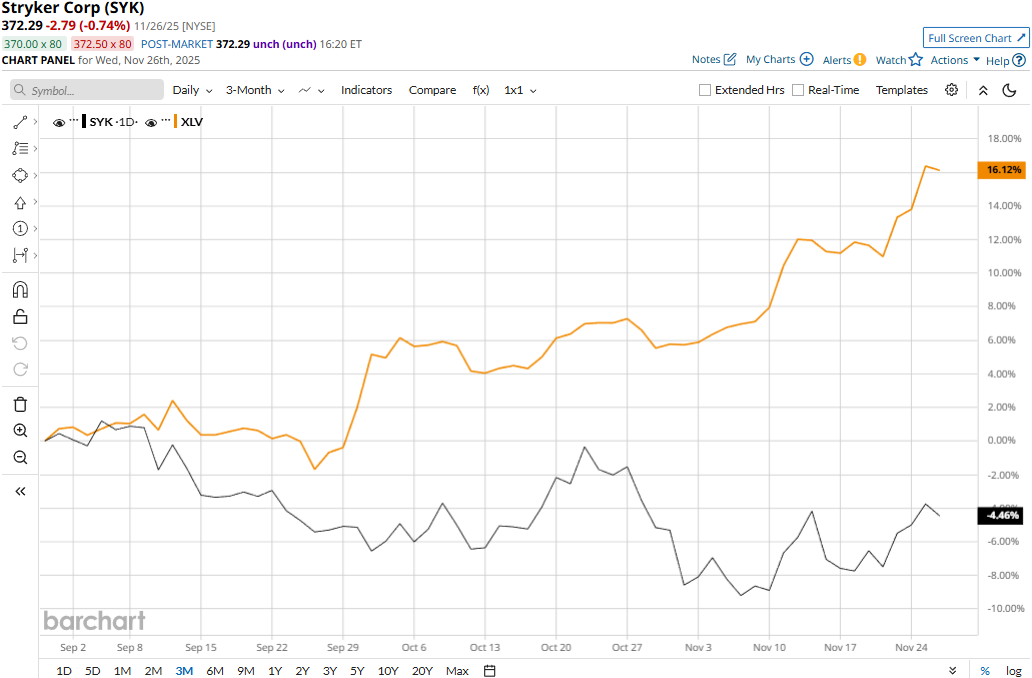Open the Alerts warning icon
This screenshot has width=1032, height=678.
click(860, 60)
